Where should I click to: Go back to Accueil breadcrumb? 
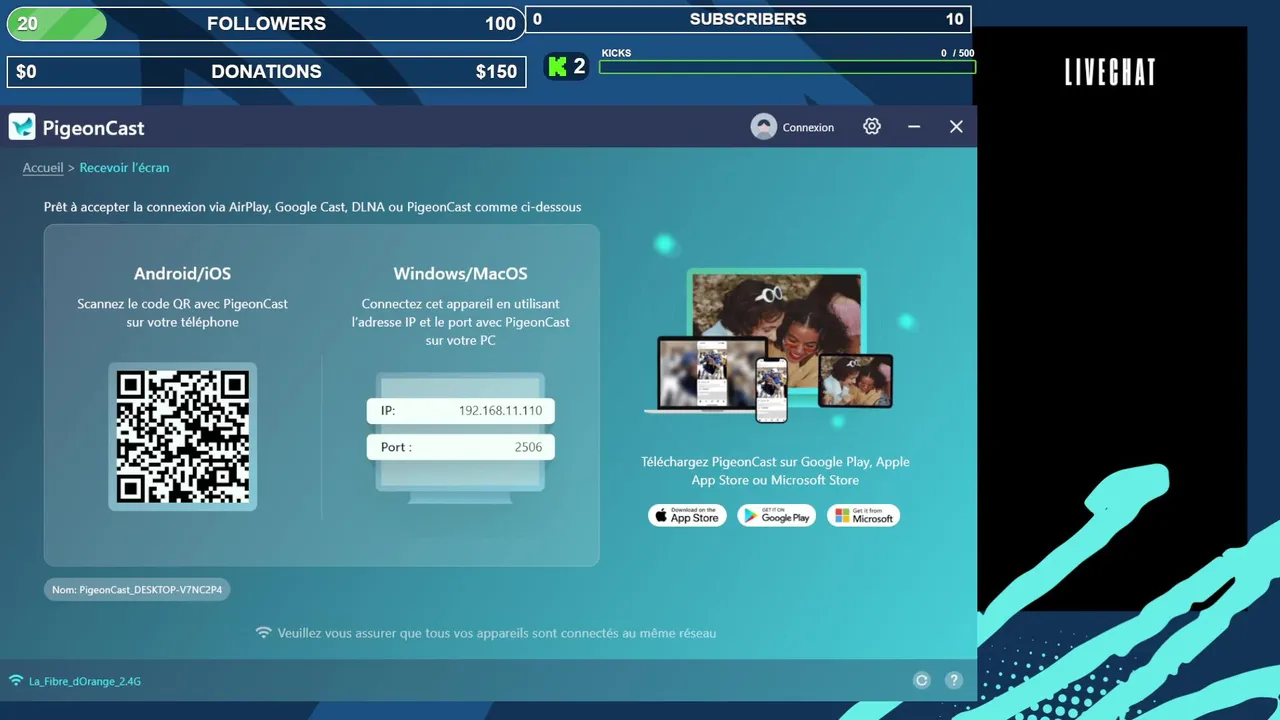click(43, 168)
